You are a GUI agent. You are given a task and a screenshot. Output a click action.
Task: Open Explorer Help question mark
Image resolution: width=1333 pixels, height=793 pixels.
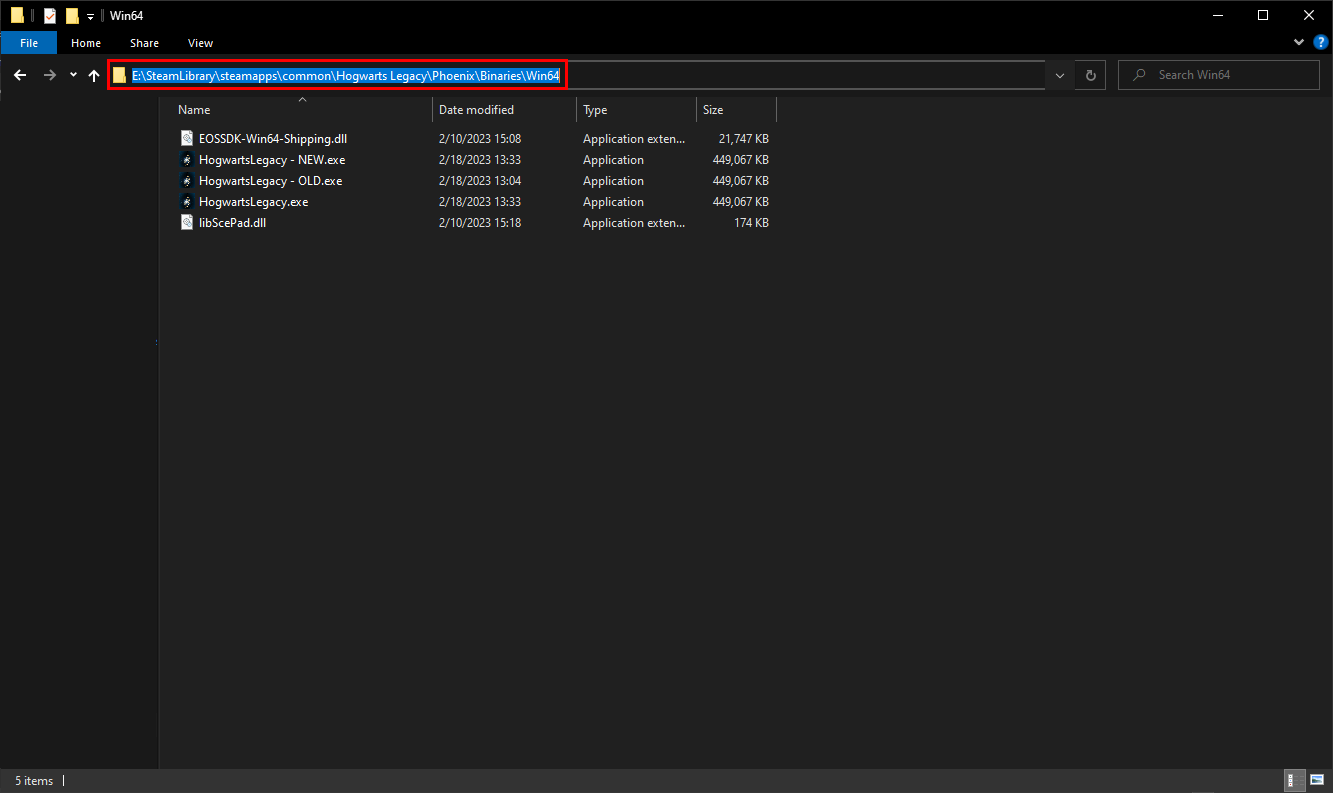tap(1320, 43)
